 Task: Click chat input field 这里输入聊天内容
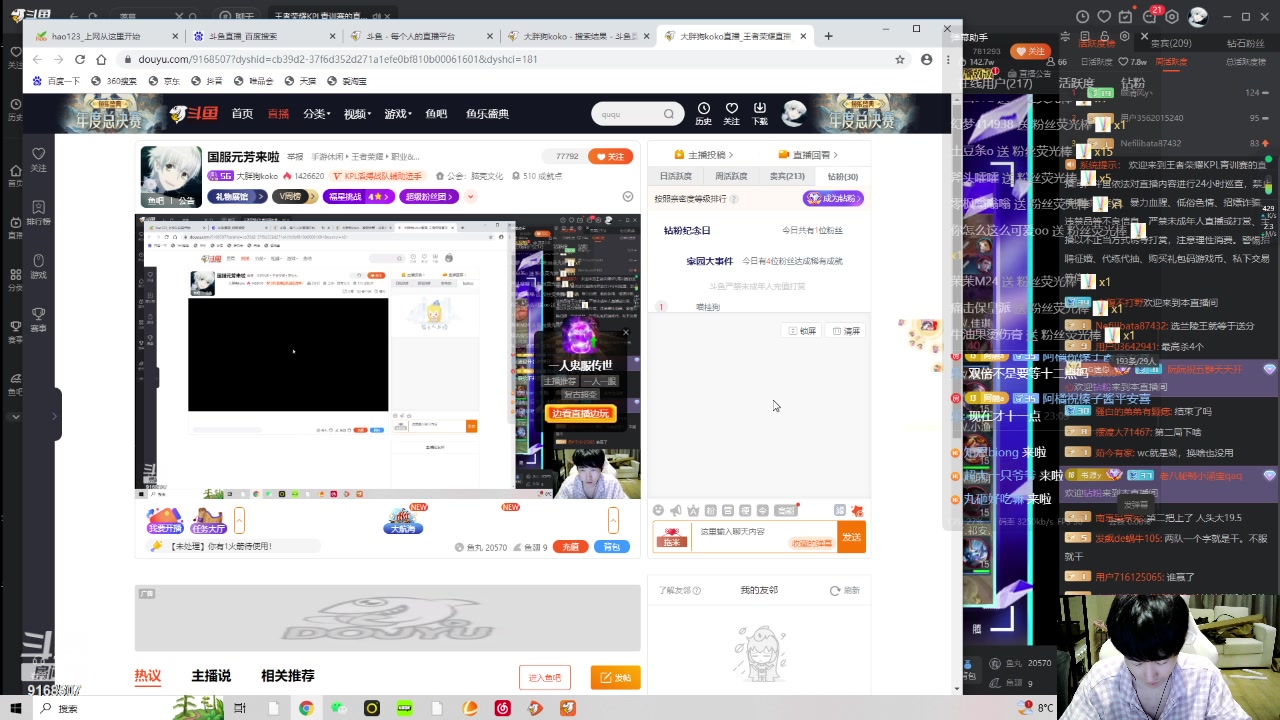tap(764, 537)
